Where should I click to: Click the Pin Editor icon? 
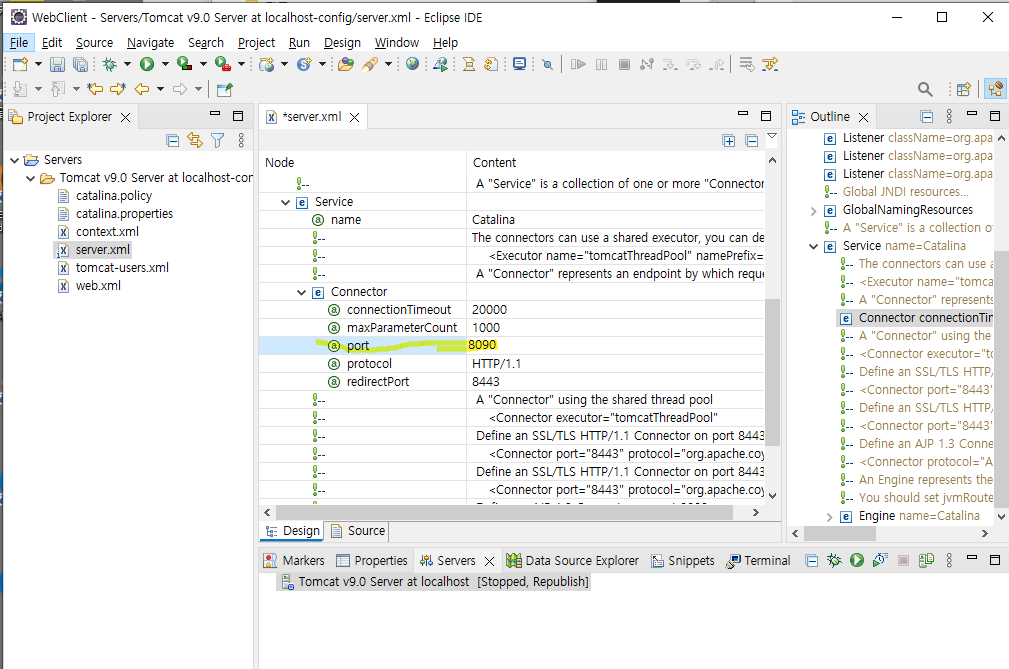pyautogui.click(x=224, y=89)
